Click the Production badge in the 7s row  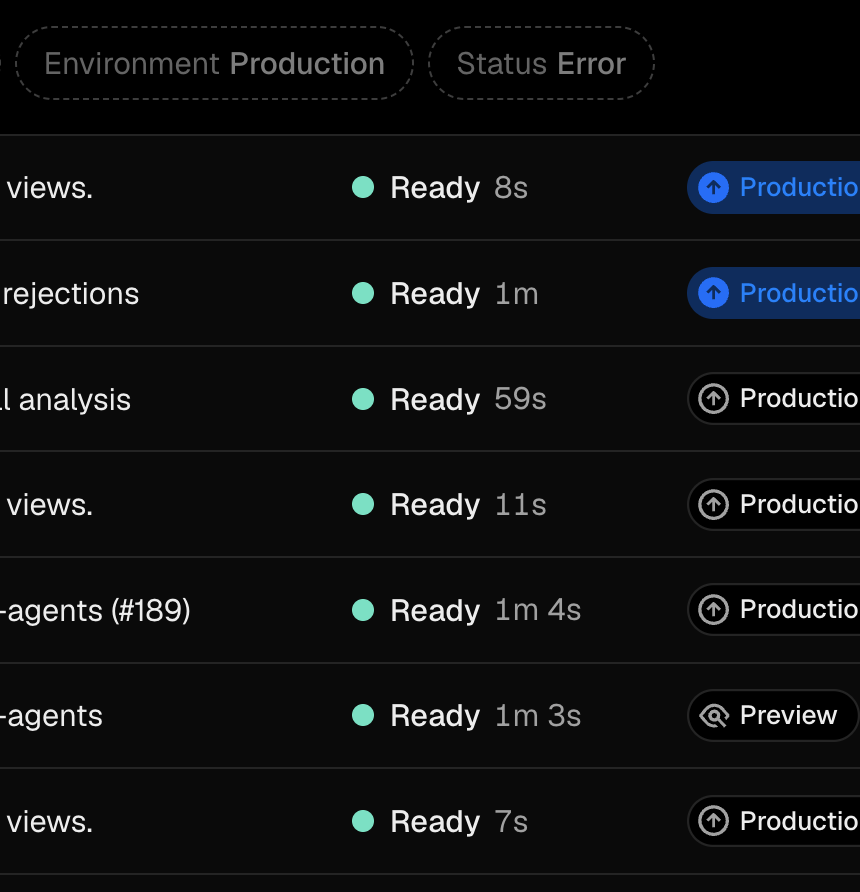(x=774, y=821)
